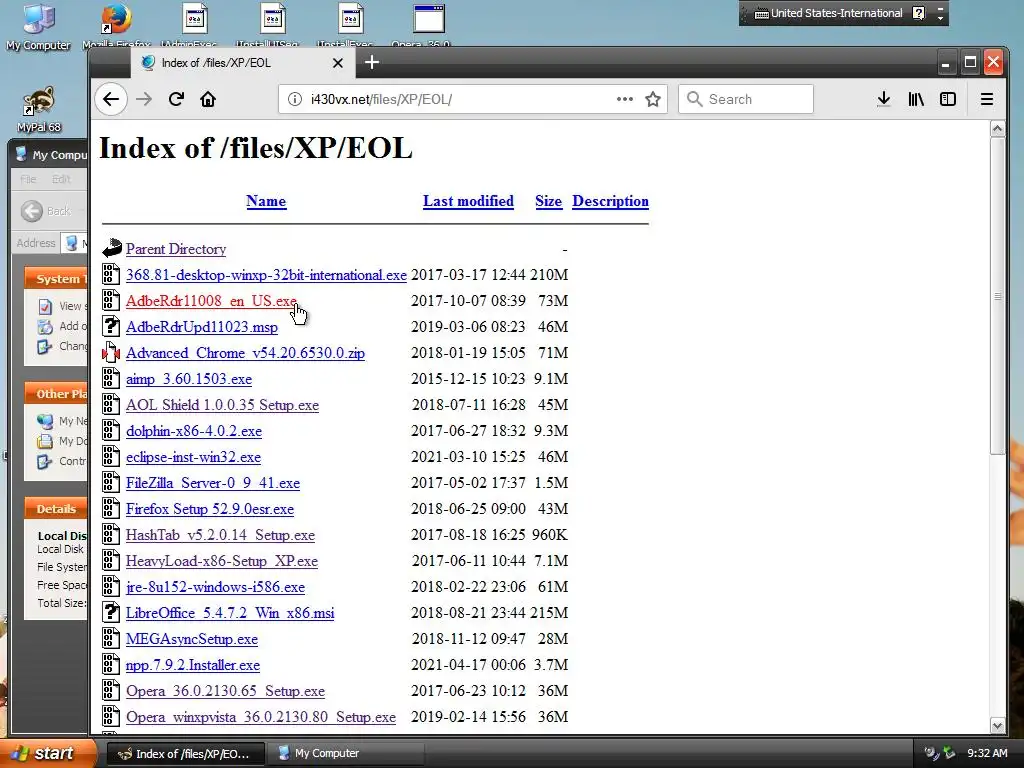Open the Windows start button
Screen dimensions: 1024x768
click(x=48, y=753)
